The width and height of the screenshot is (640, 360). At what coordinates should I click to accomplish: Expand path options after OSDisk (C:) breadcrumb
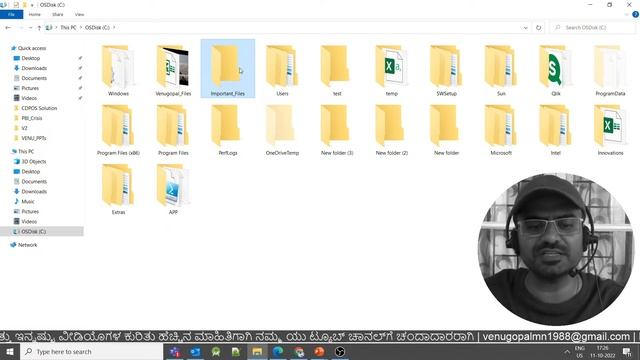pyautogui.click(x=114, y=27)
